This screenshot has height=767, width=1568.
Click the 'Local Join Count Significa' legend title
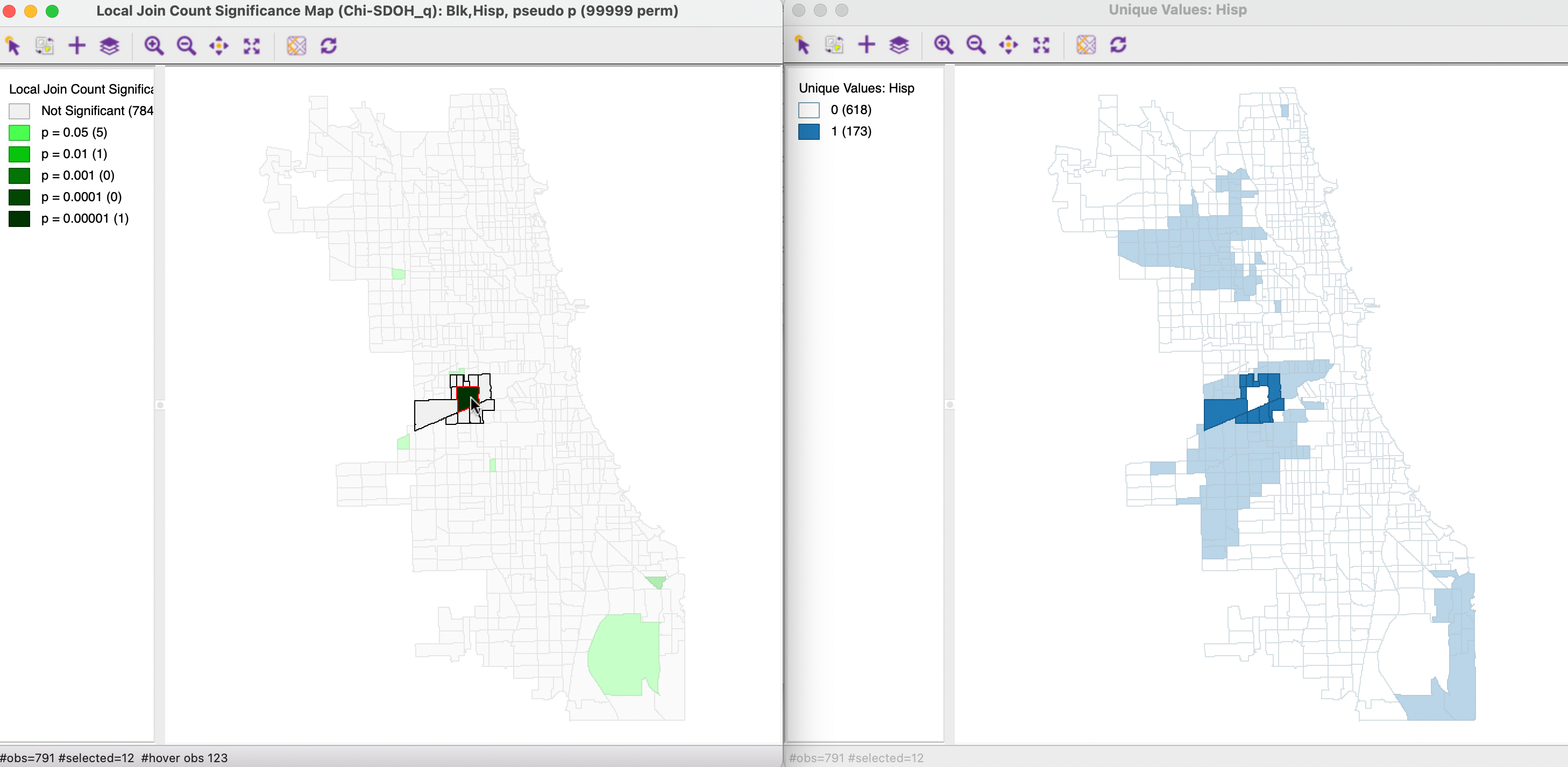point(81,89)
